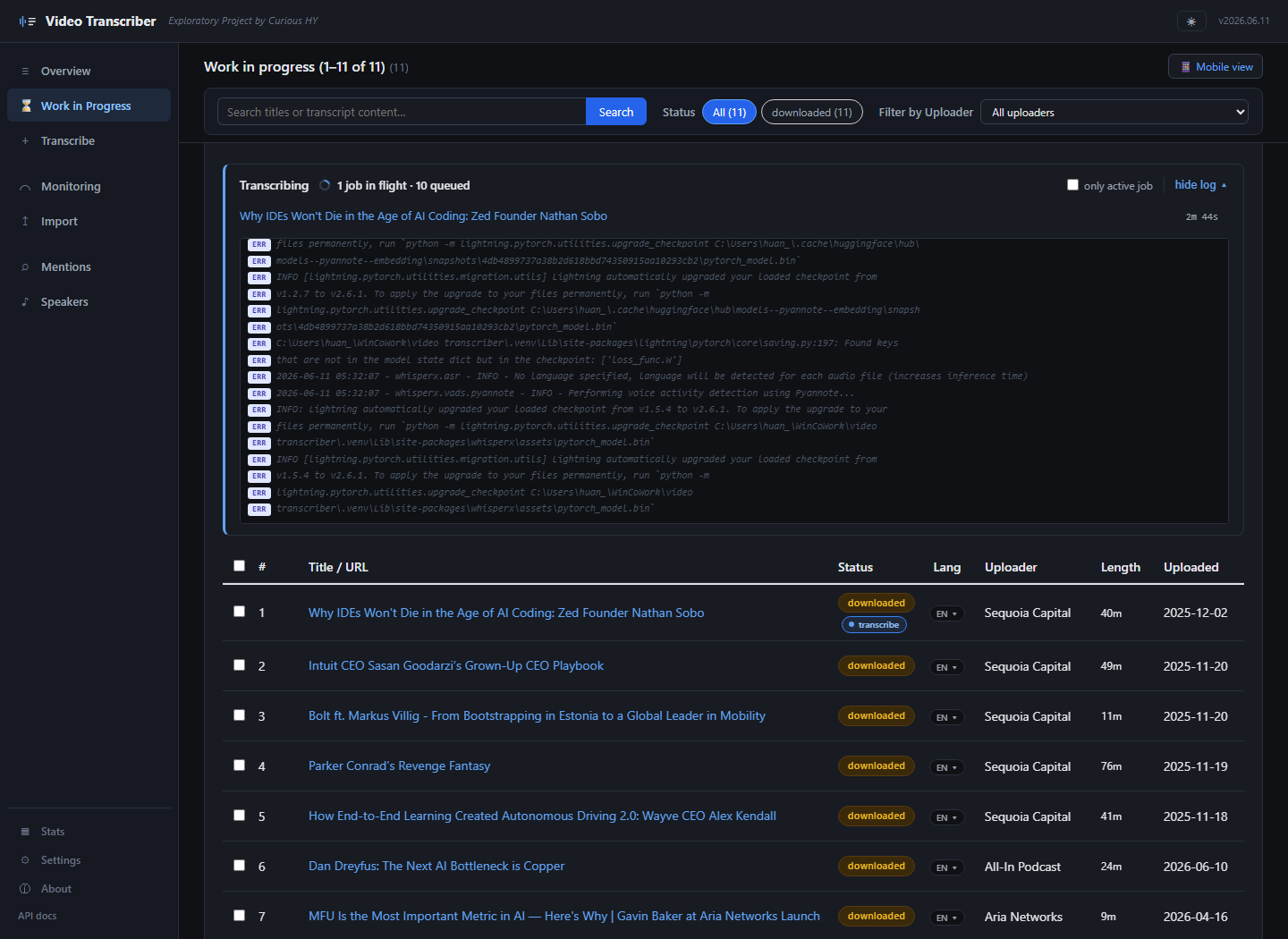Click the v2026.06.11 version label
The image size is (1288, 939).
tap(1243, 21)
